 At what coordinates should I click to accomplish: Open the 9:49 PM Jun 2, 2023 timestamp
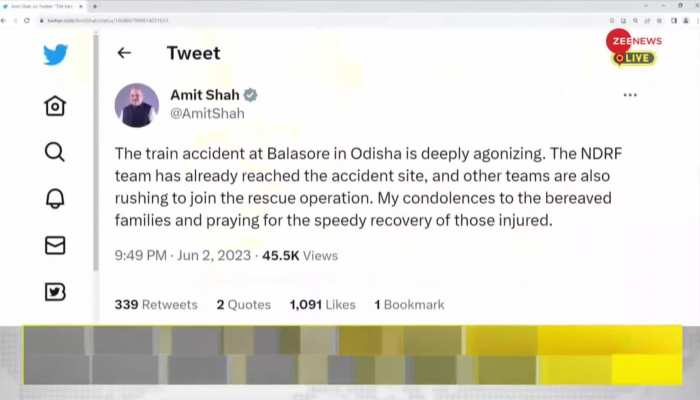(183, 255)
